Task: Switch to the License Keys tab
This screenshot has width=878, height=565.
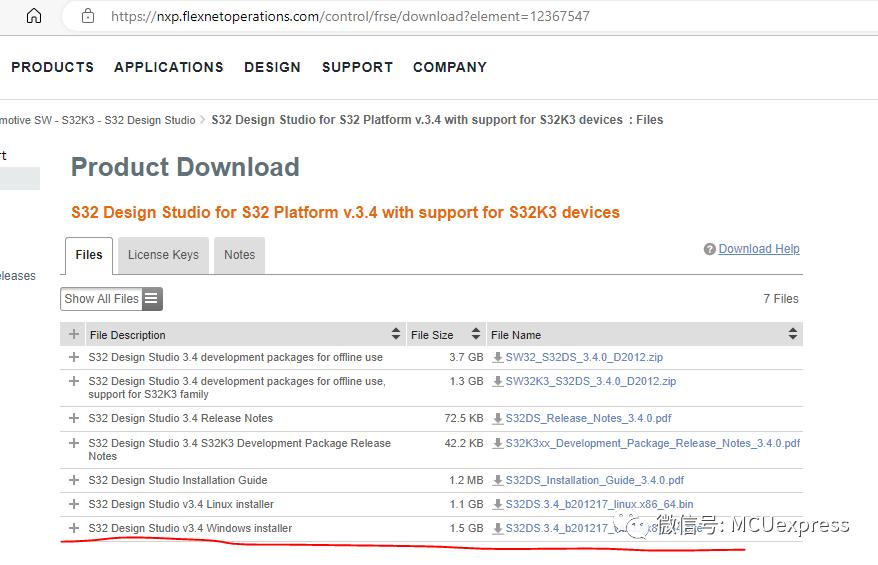Action: tap(163, 255)
